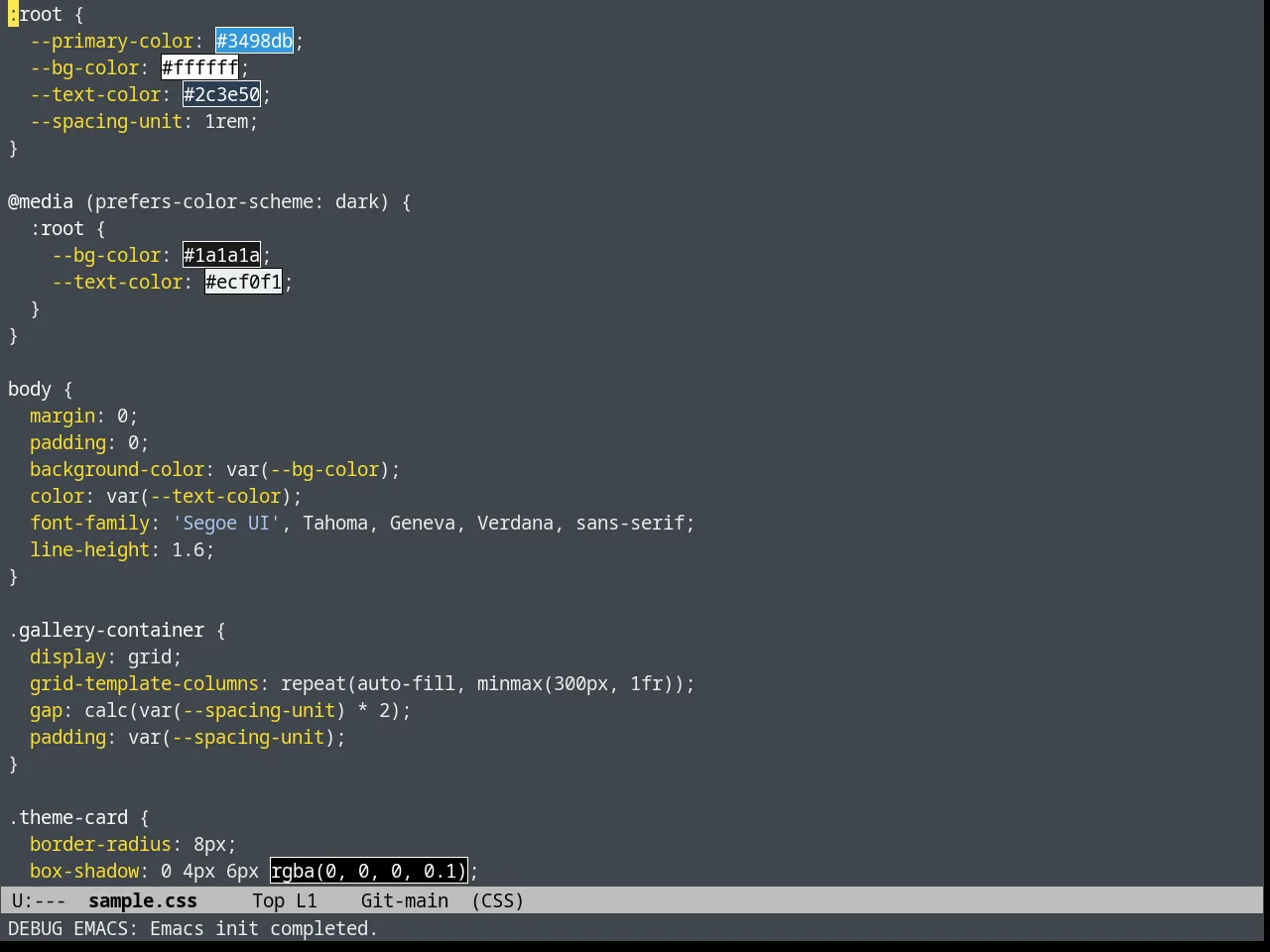Click the Git-main indicator in mode line

[405, 900]
